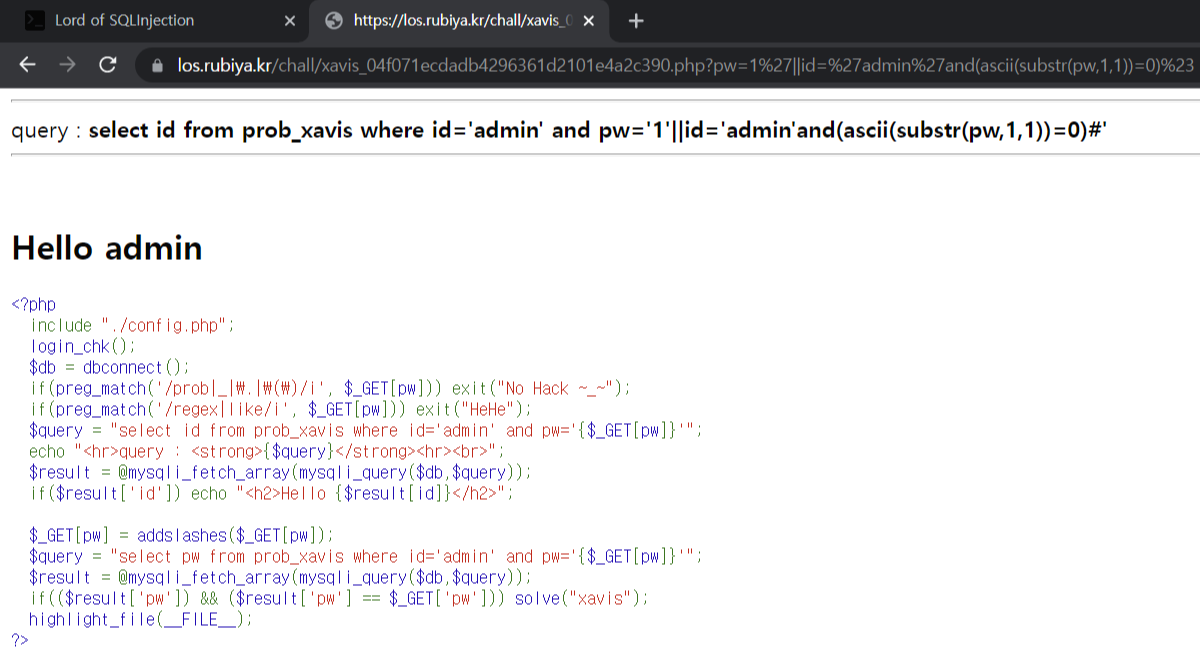The image size is (1200, 653).
Task: Click the closing ?> tag
Action: click(x=20, y=639)
